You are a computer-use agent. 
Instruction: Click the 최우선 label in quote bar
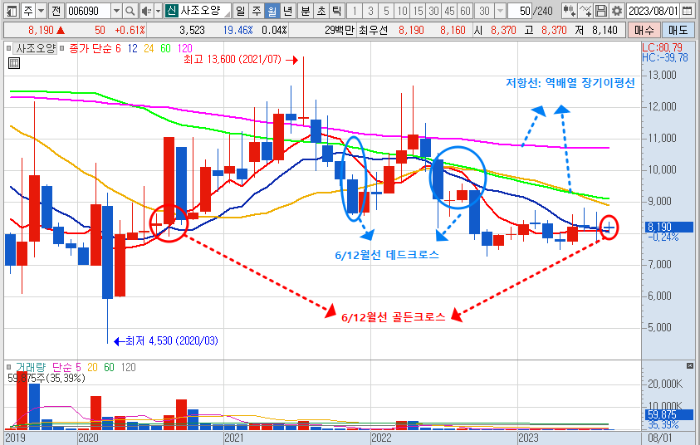(374, 30)
